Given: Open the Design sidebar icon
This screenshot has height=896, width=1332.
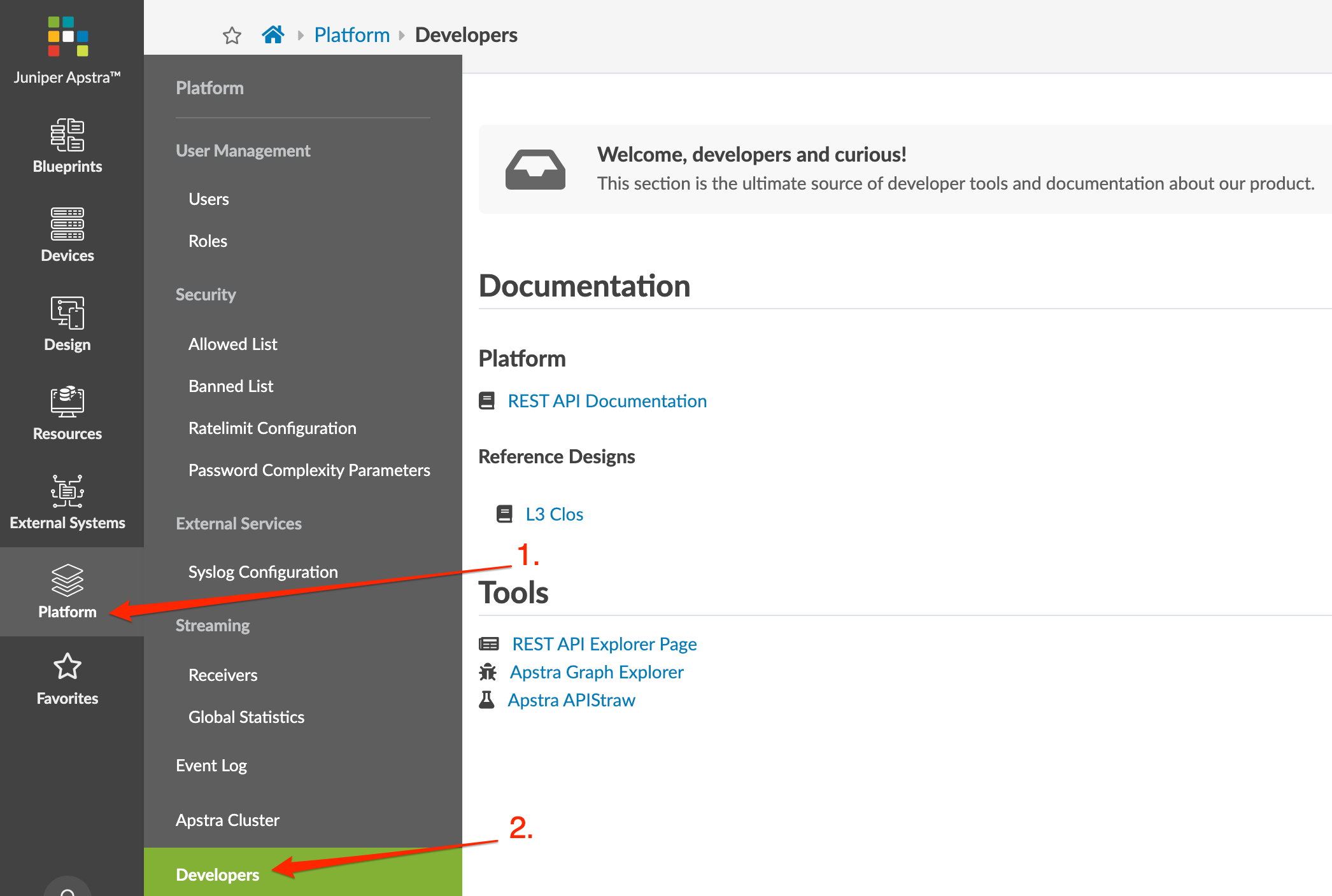Looking at the screenshot, I should [67, 314].
